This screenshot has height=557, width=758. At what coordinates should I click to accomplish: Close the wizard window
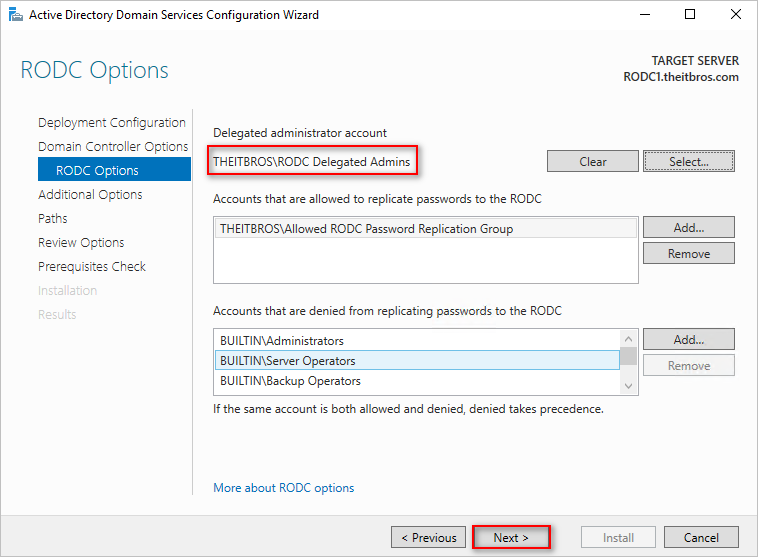(x=736, y=15)
